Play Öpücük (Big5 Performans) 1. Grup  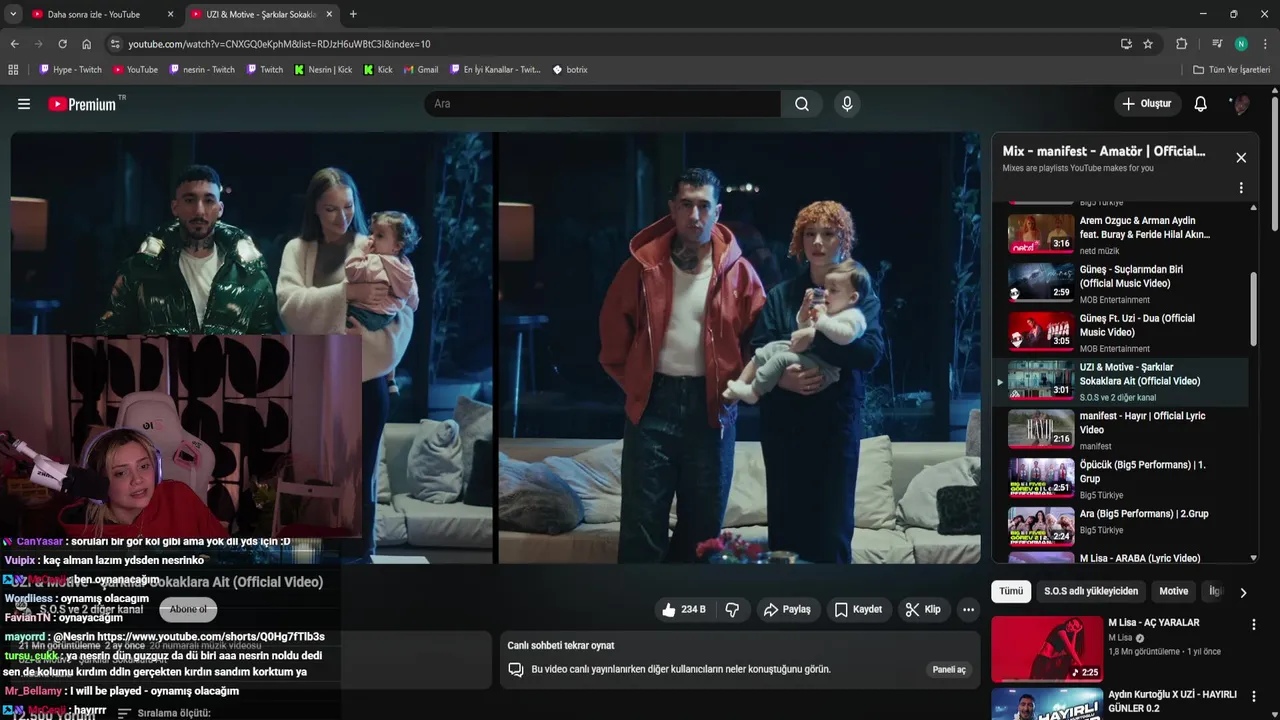click(x=1120, y=479)
